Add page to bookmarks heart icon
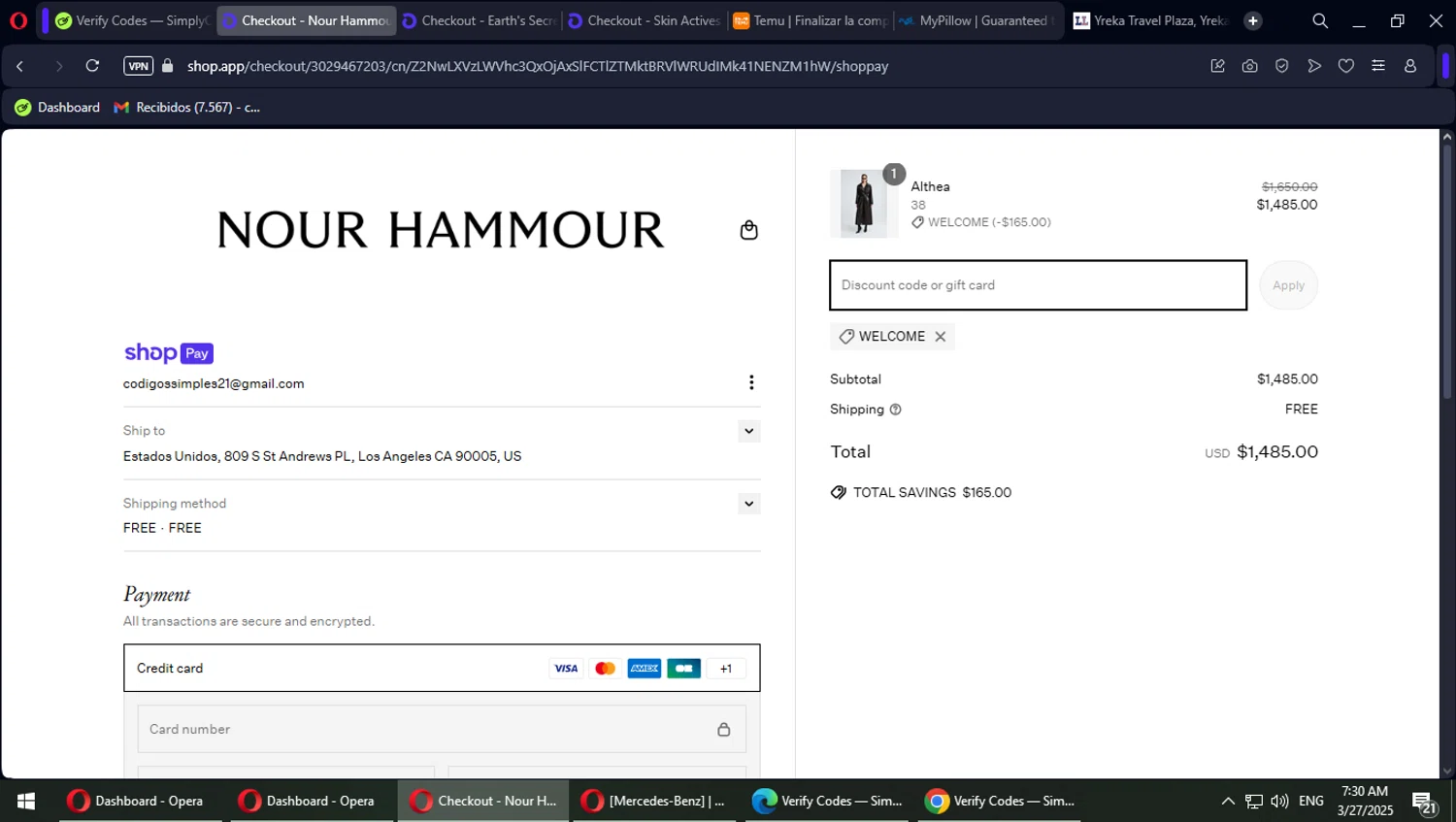The image size is (1456, 822). (1346, 66)
